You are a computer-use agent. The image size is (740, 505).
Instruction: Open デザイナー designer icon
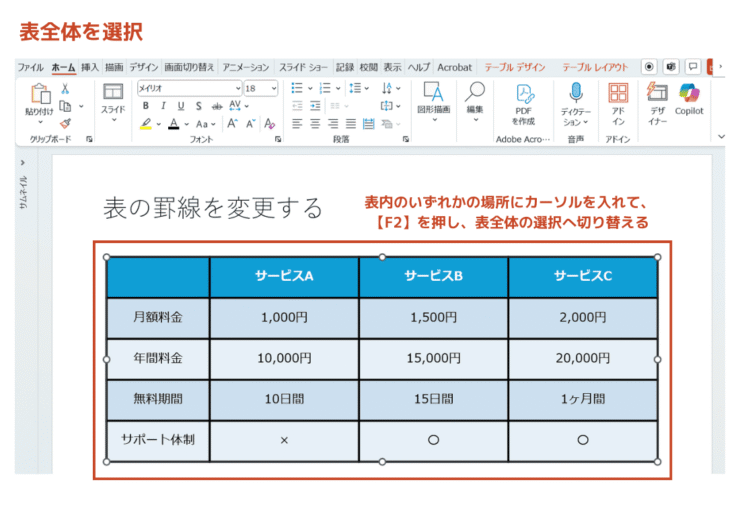657,92
